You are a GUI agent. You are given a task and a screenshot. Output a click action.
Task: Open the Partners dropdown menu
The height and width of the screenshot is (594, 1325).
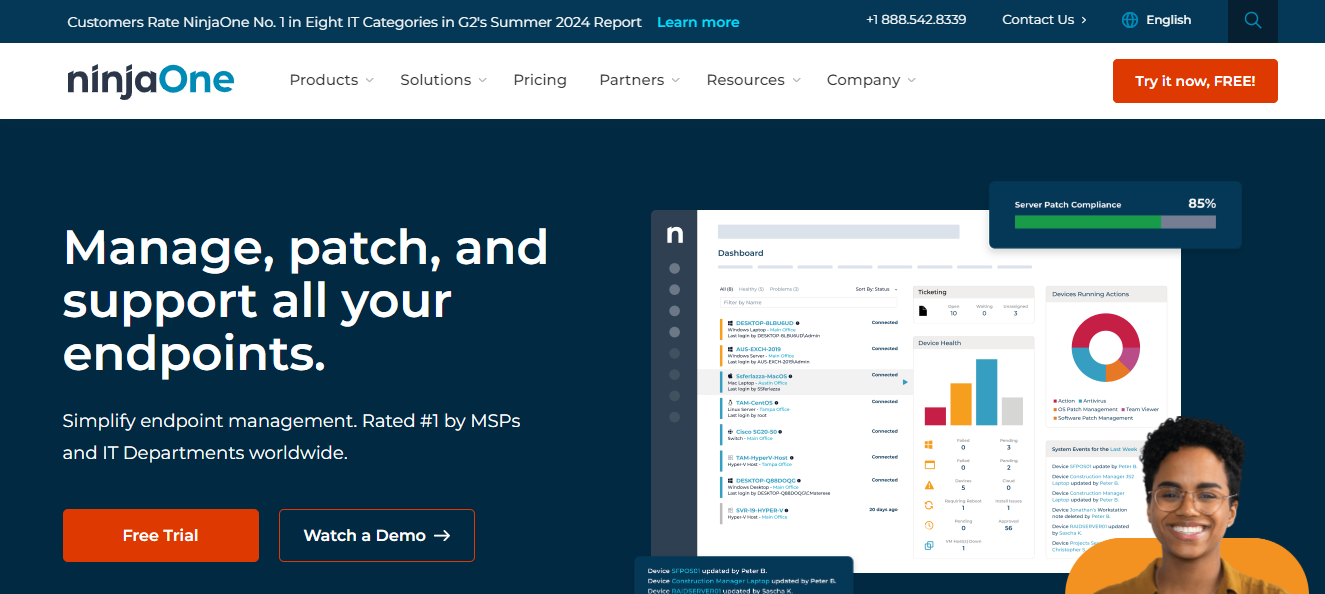639,80
